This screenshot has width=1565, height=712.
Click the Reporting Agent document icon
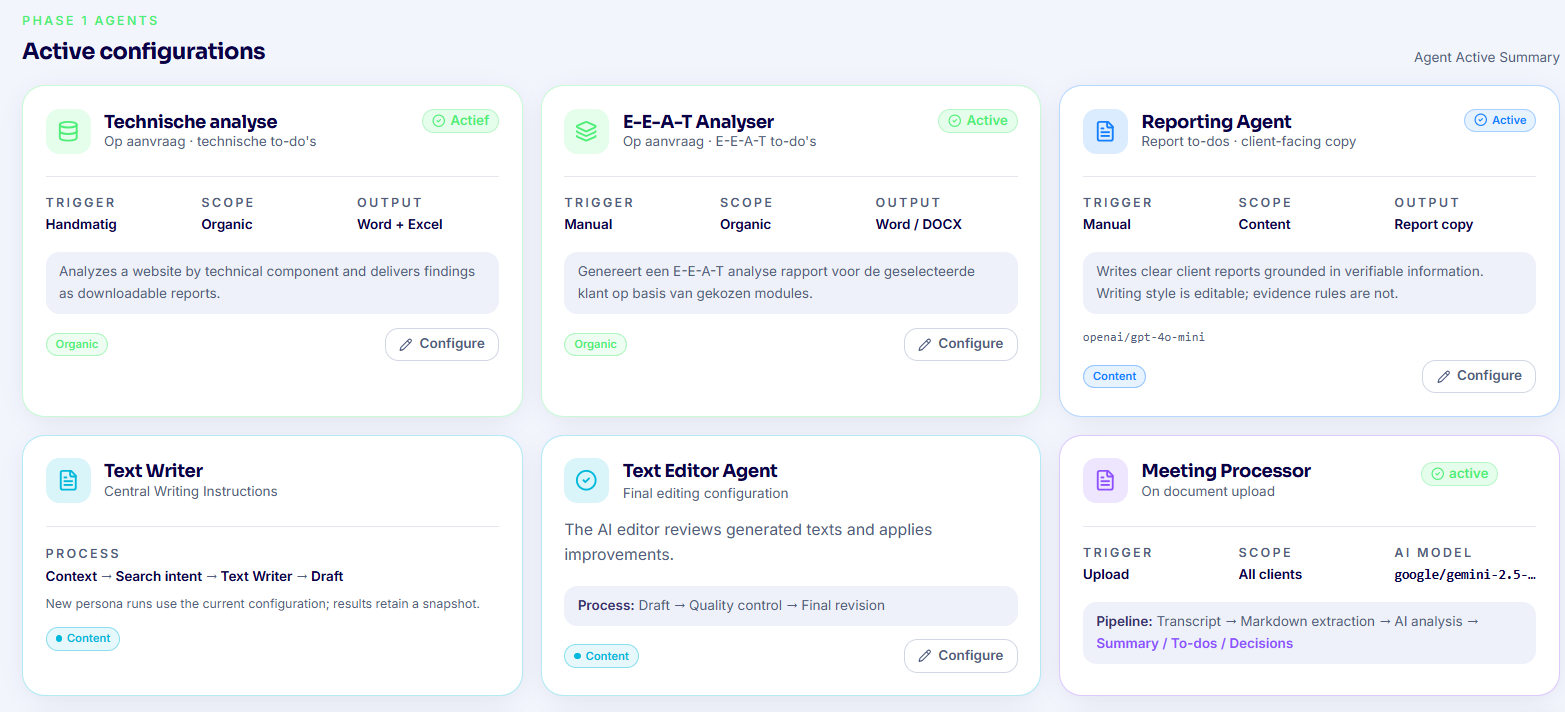point(1105,132)
